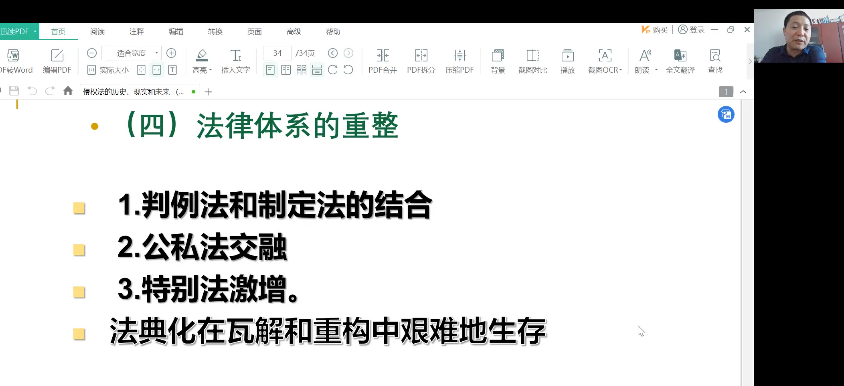Rotate the page clockwise in toolbar

(333, 69)
